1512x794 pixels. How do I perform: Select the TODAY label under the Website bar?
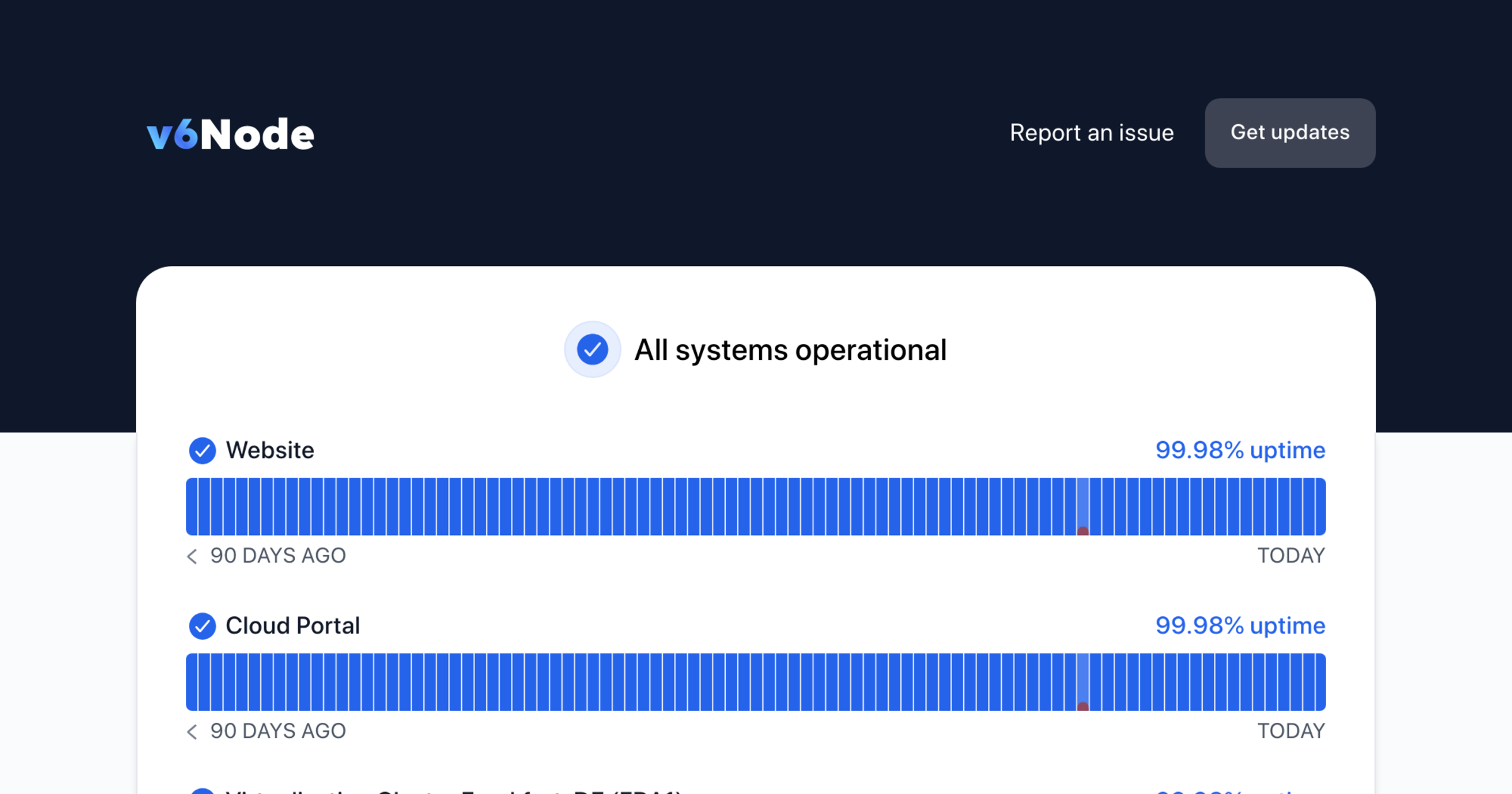(x=1291, y=556)
